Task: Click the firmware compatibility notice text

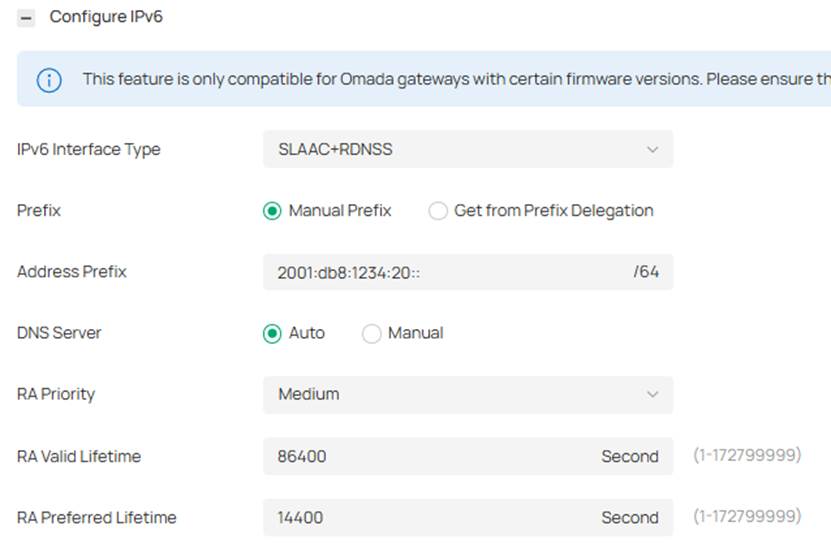Action: 456,79
